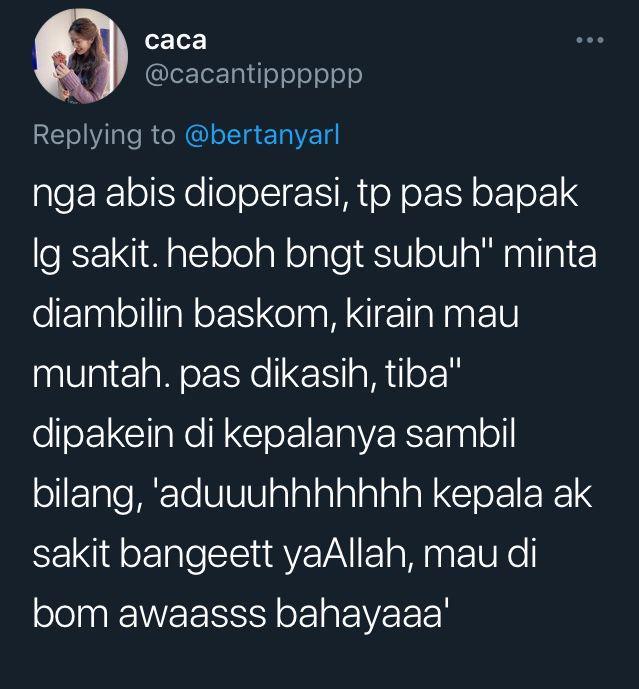Open the three-dot more options menu
The image size is (639, 689).
click(x=590, y=40)
